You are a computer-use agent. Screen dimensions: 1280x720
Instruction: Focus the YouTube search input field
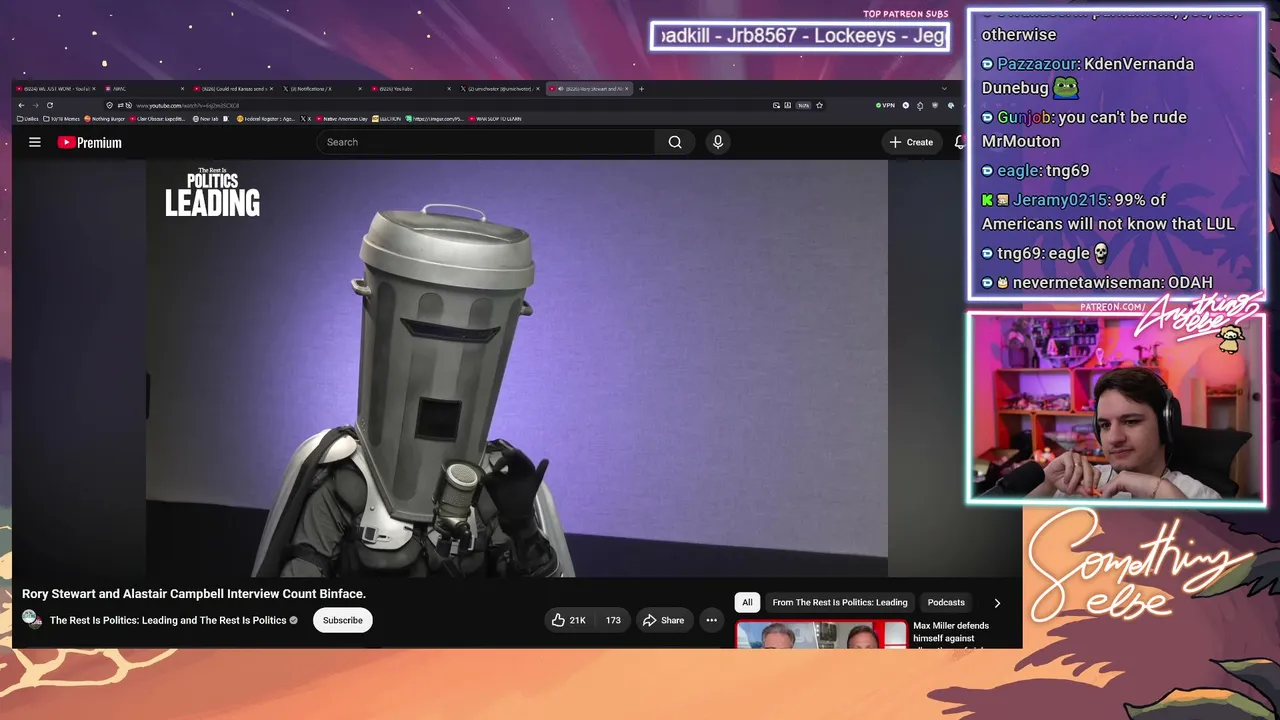(486, 142)
